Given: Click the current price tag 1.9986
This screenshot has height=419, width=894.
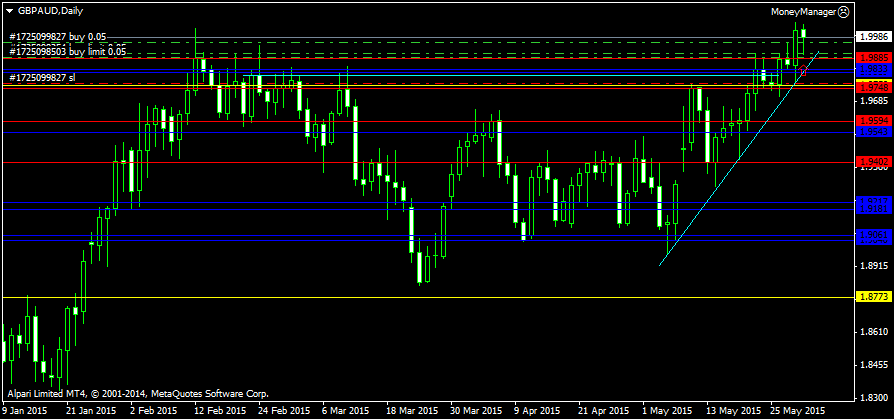Looking at the screenshot, I should coord(874,36).
